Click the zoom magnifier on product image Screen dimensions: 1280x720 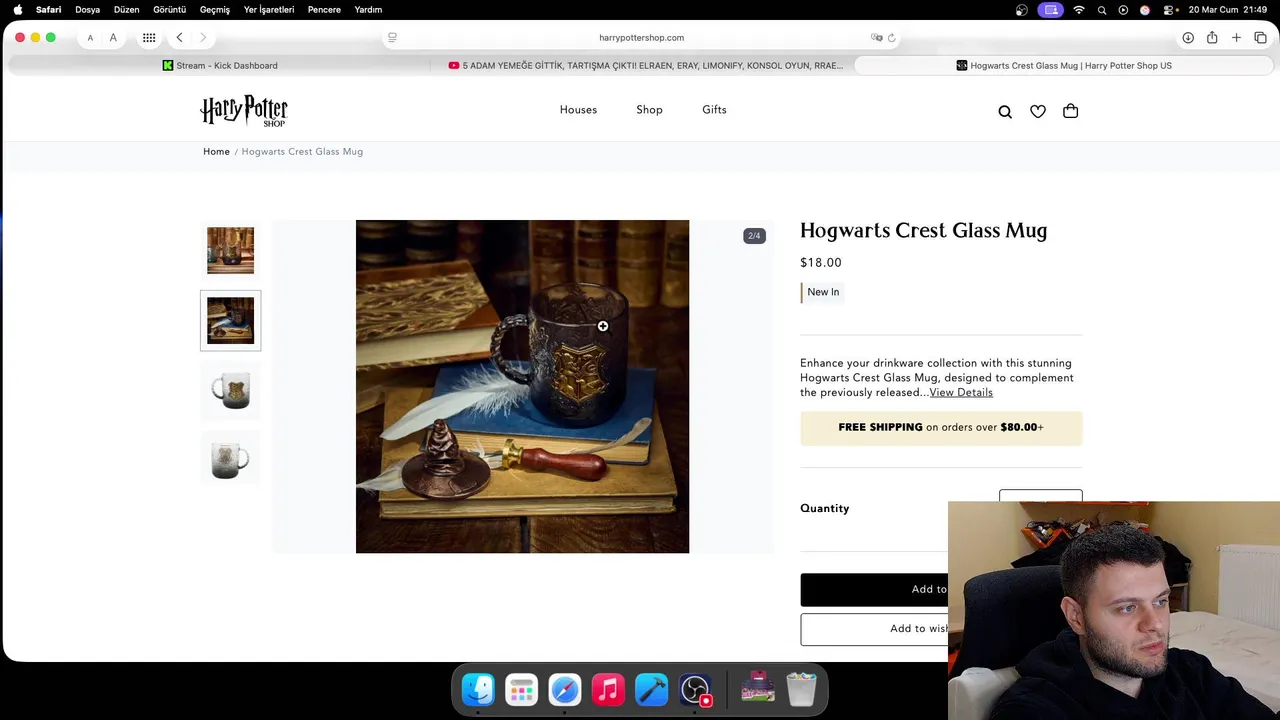coord(603,326)
